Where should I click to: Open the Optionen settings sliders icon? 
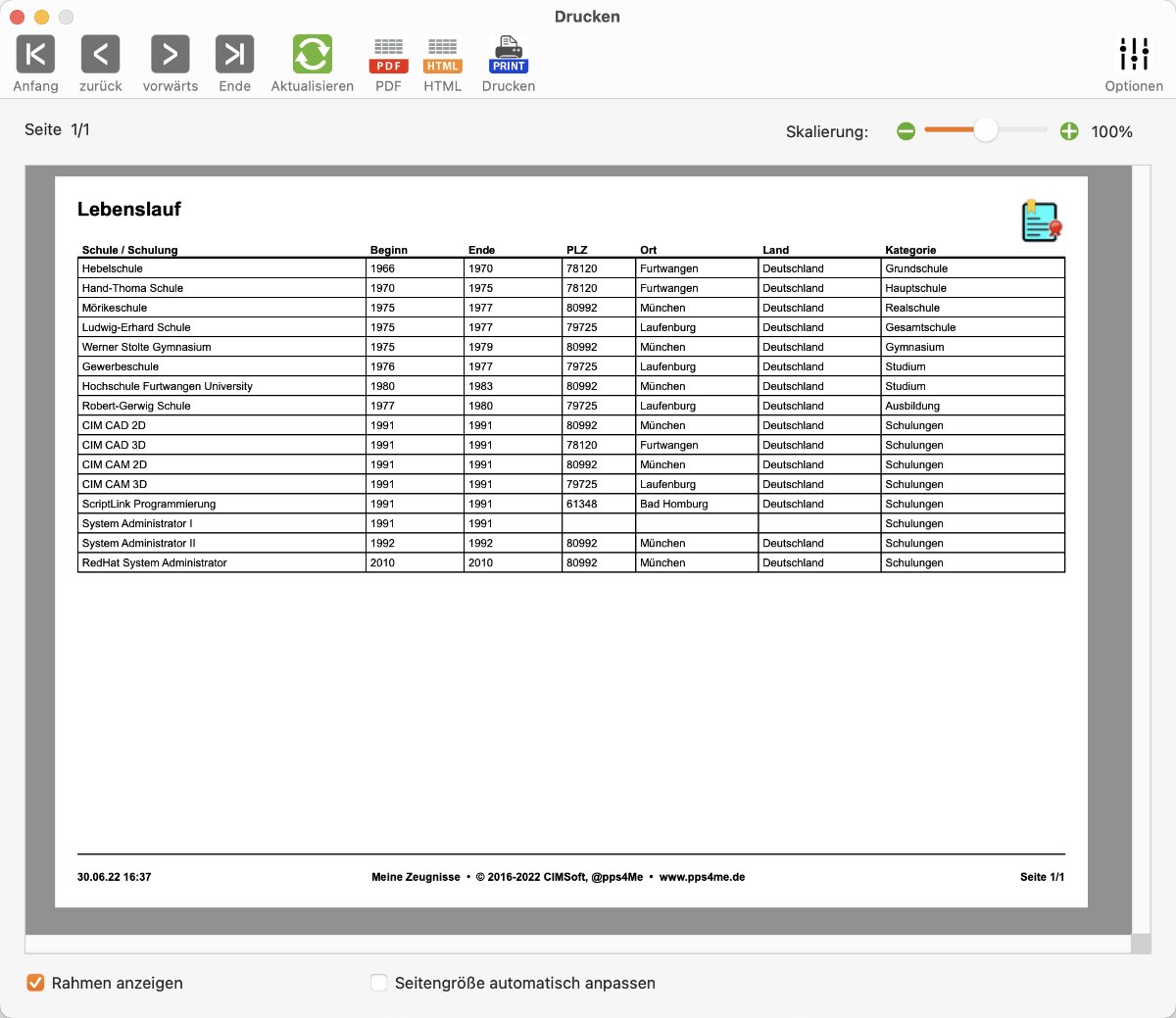[x=1134, y=54]
